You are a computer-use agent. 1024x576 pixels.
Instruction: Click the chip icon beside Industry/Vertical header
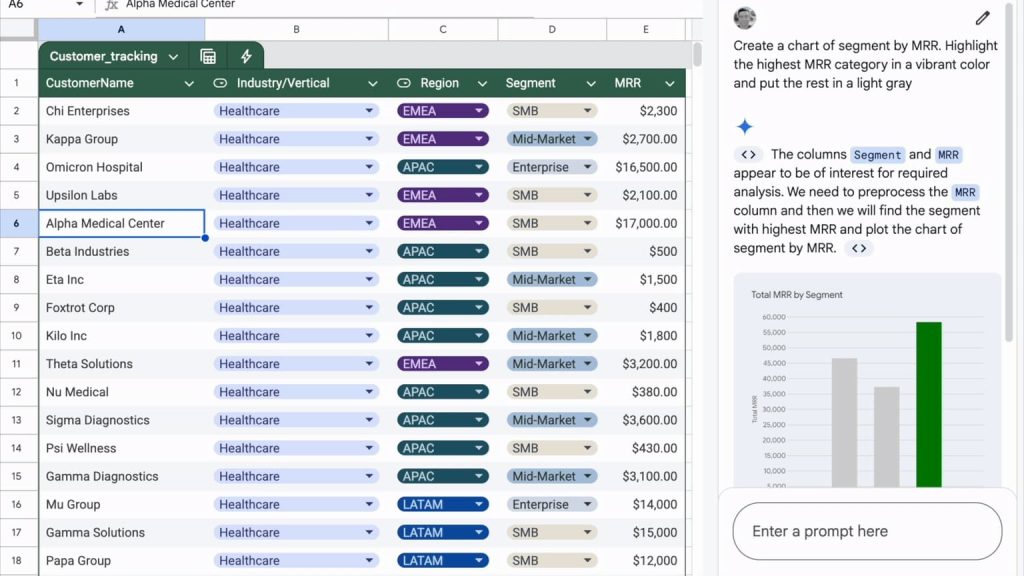coord(219,83)
